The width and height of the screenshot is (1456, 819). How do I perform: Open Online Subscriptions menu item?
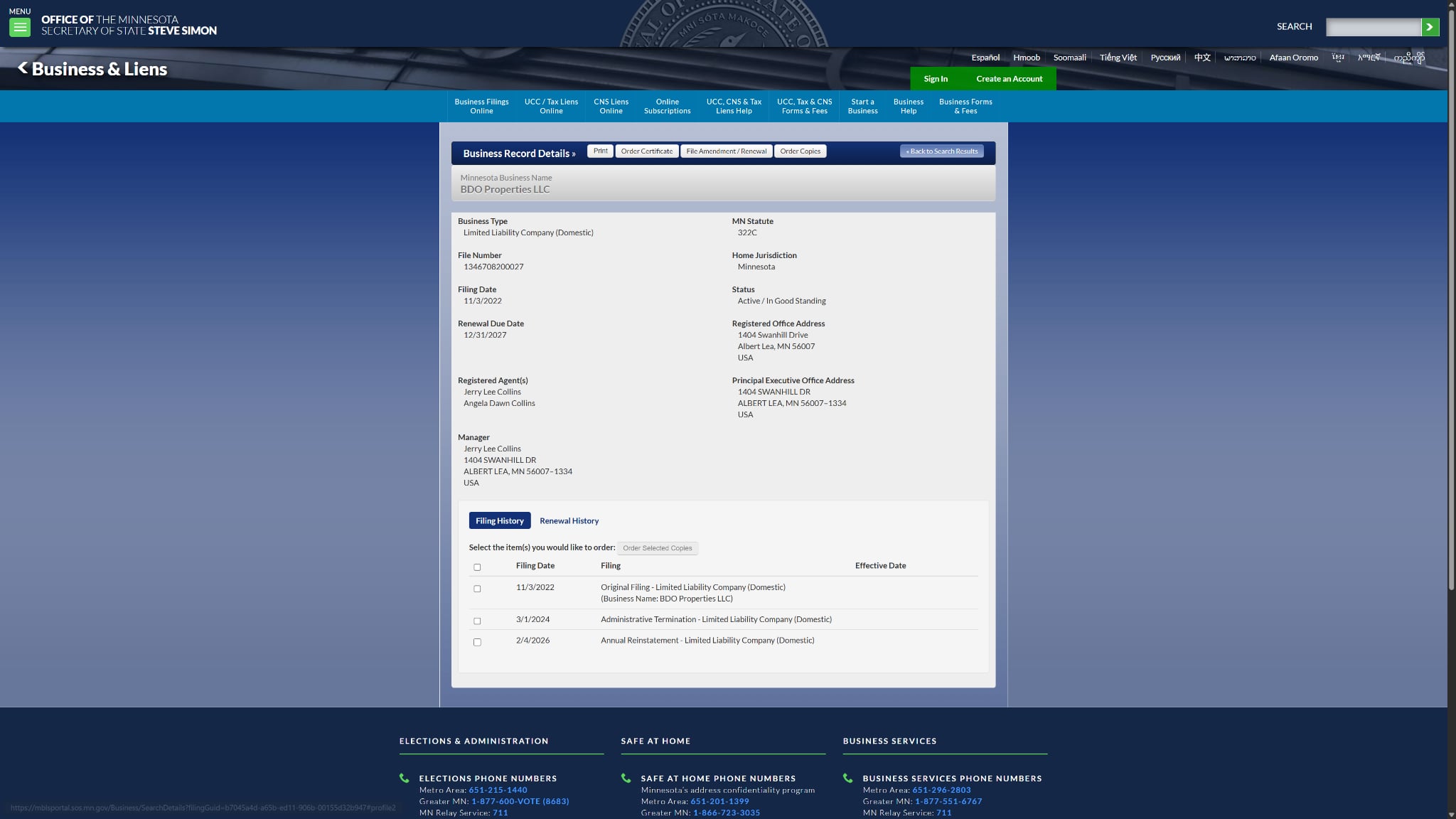coord(667,107)
